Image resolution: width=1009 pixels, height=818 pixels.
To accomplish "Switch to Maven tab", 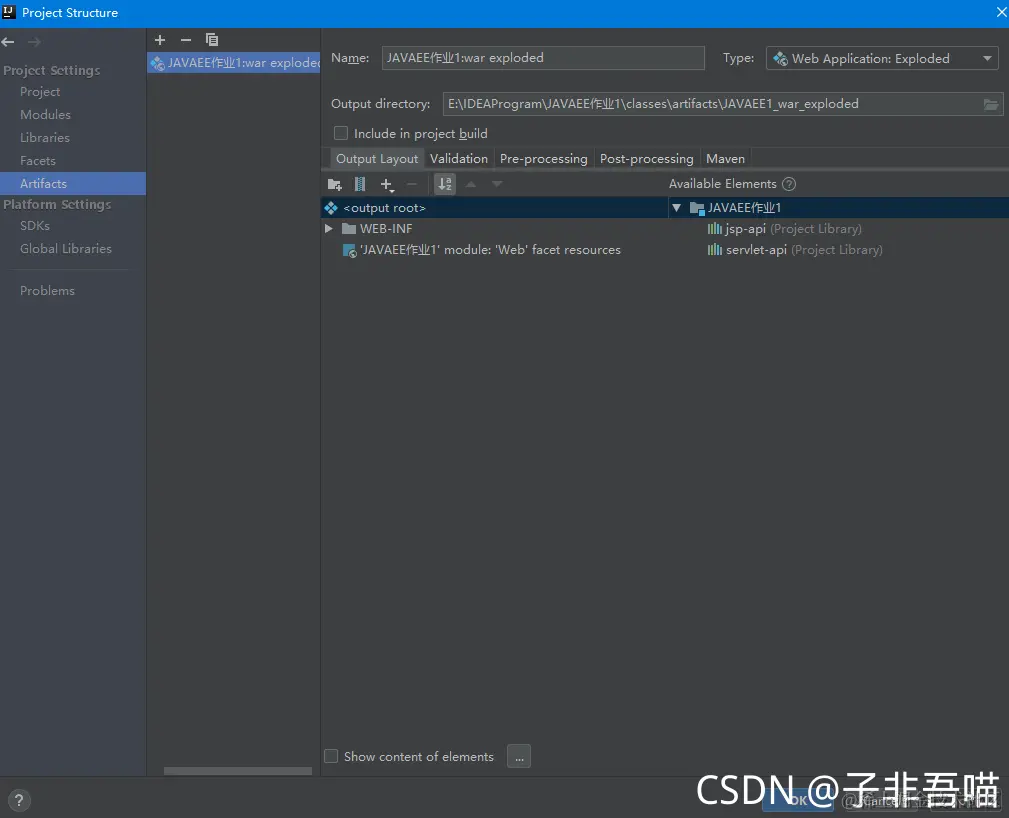I will tap(725, 158).
